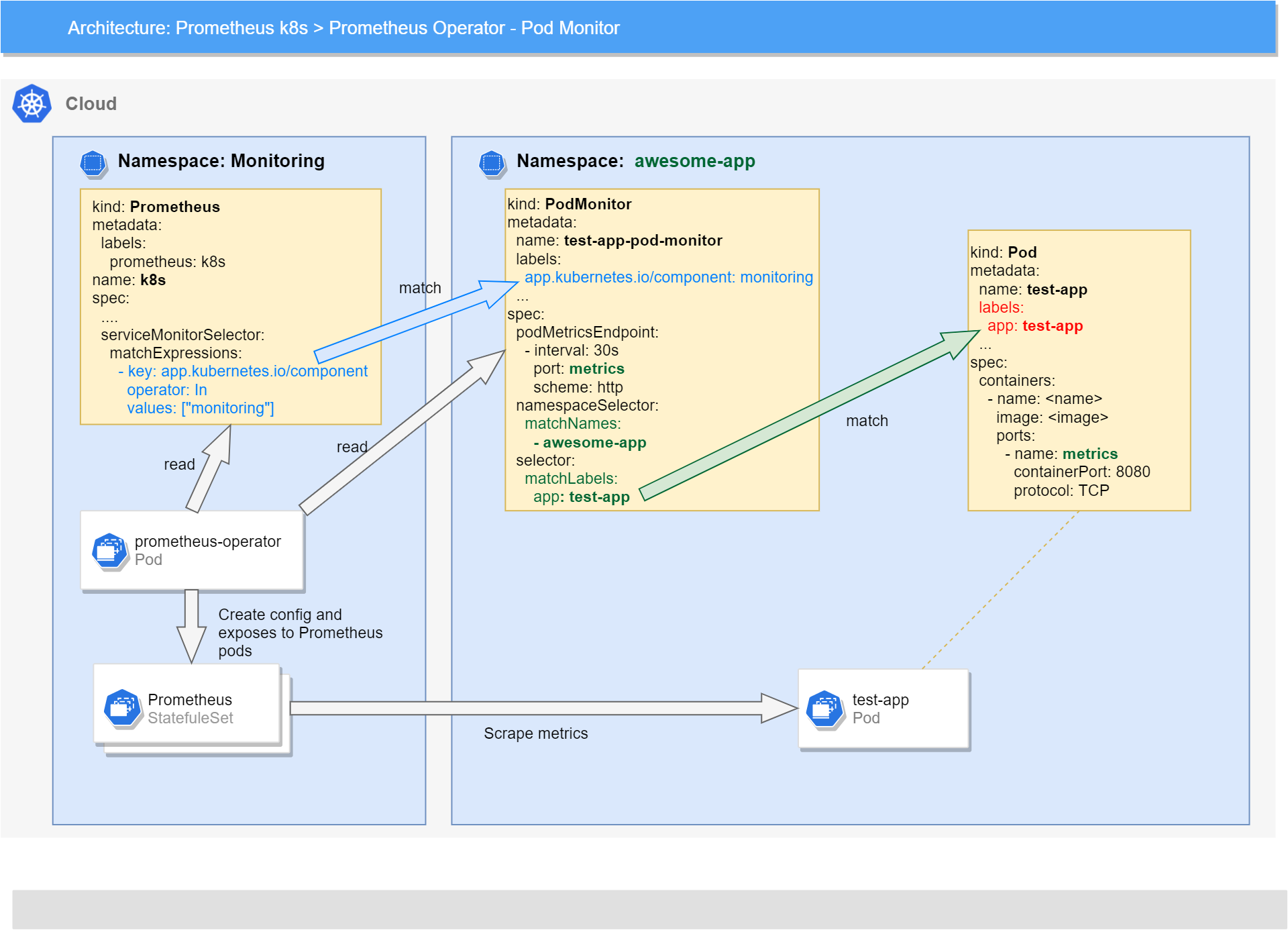Click the 'Cloud' label
The height and width of the screenshot is (930, 1288).
click(x=91, y=104)
